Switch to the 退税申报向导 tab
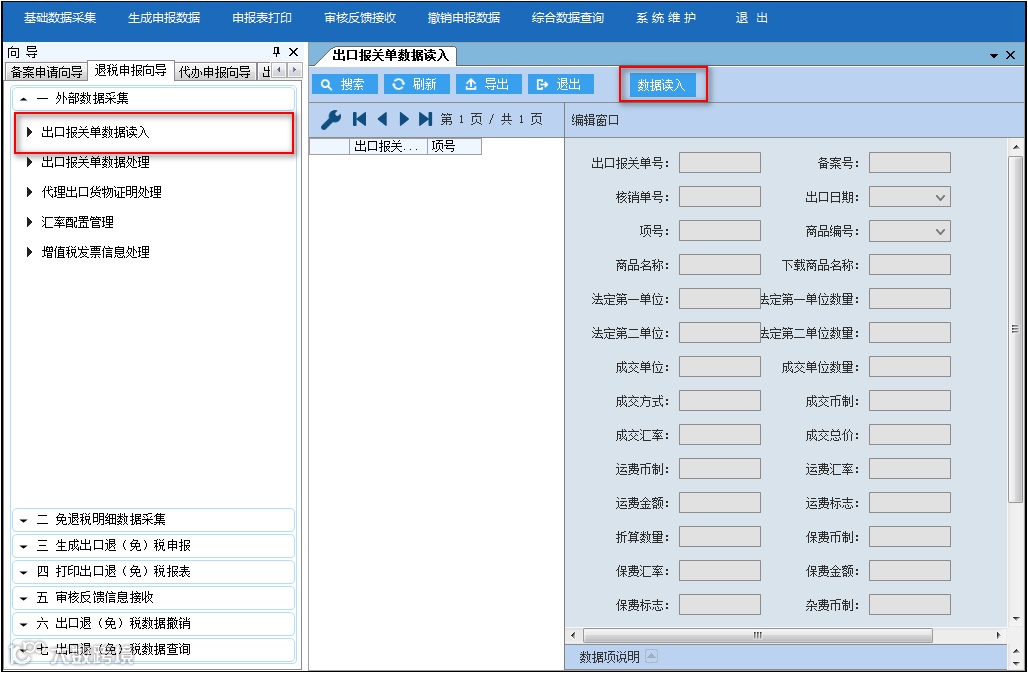1028x673 pixels. pyautogui.click(x=130, y=70)
